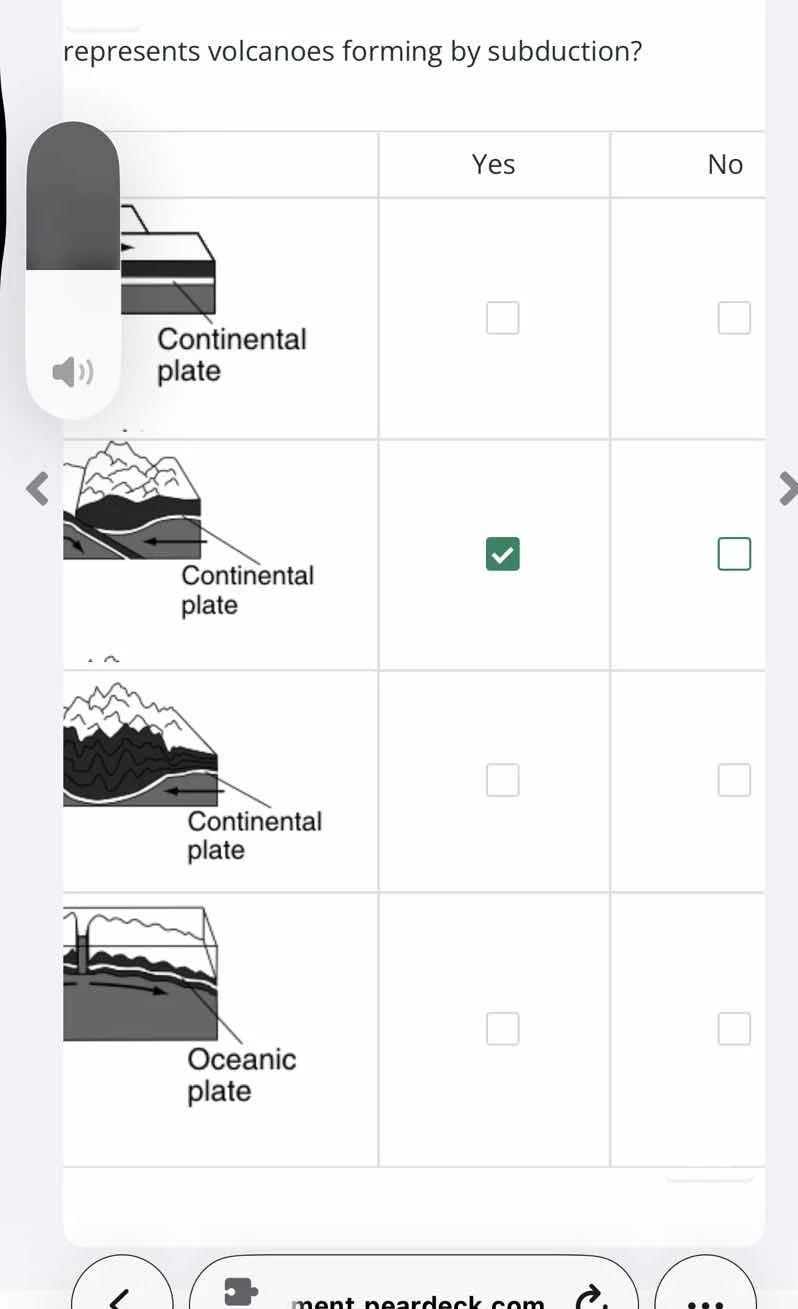
Task: Uncheck the selected Yes on the mountain diagram row
Action: [503, 554]
